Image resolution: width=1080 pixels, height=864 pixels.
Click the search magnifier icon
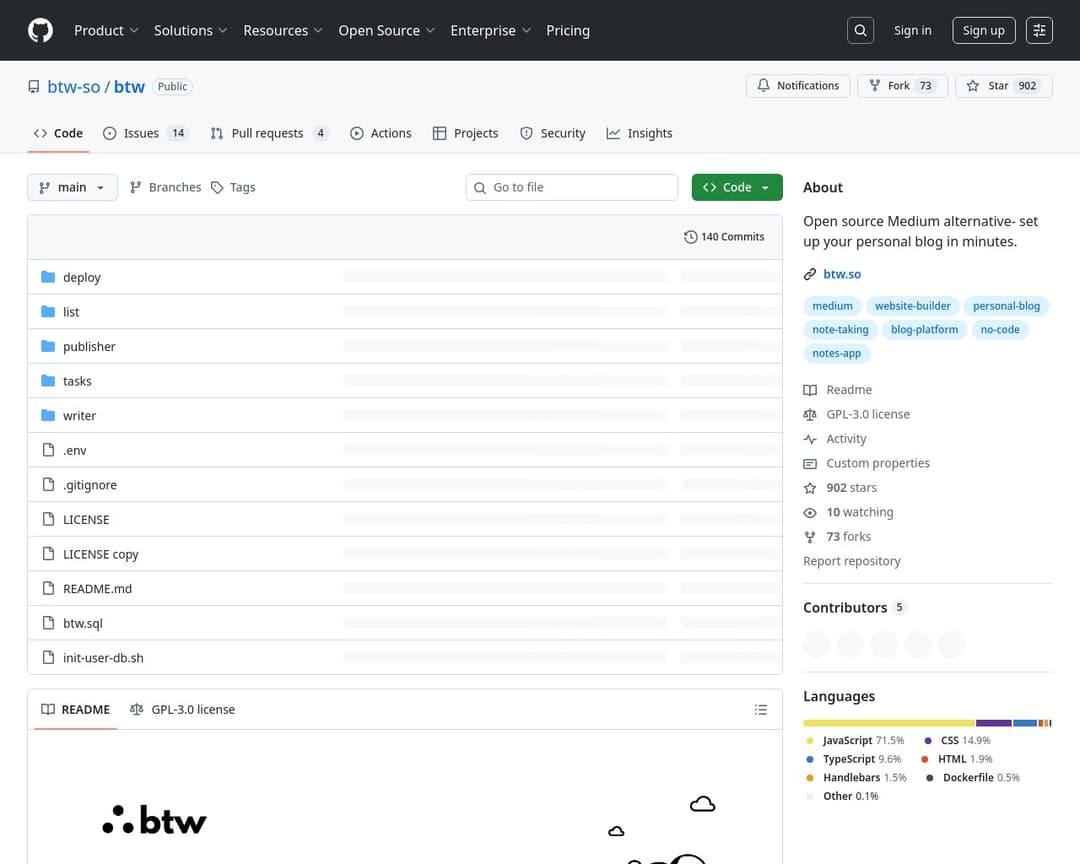tap(860, 30)
